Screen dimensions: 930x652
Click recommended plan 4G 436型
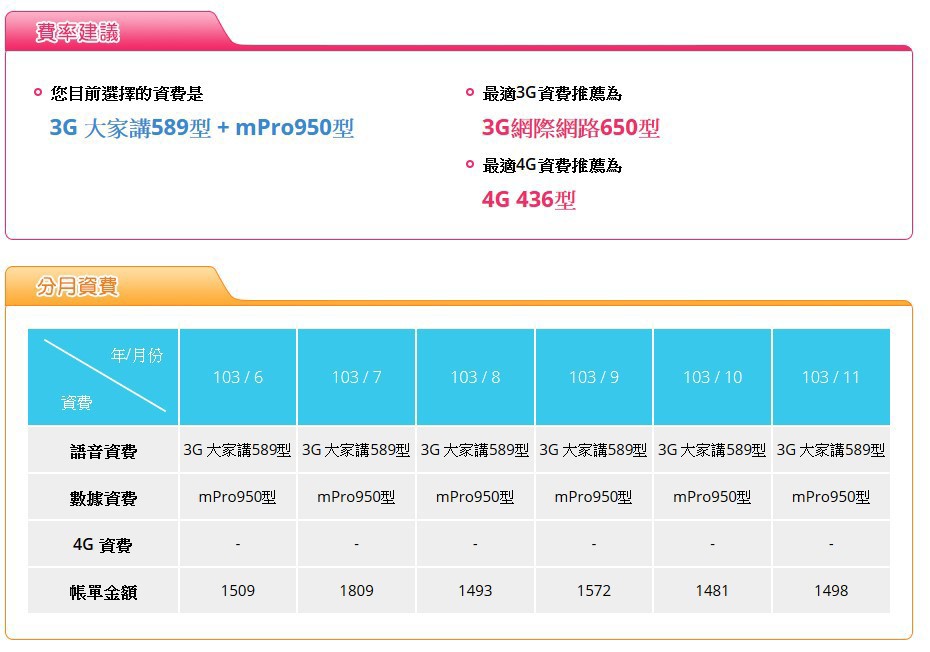pyautogui.click(x=528, y=199)
